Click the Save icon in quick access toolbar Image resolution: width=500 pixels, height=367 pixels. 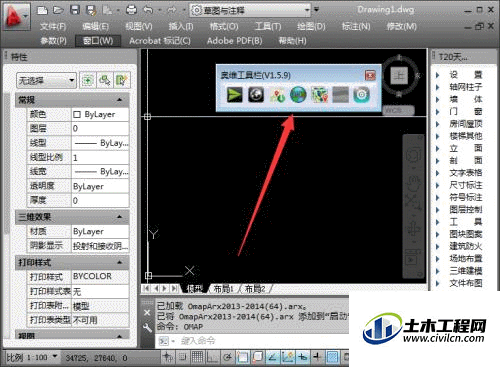click(75, 10)
